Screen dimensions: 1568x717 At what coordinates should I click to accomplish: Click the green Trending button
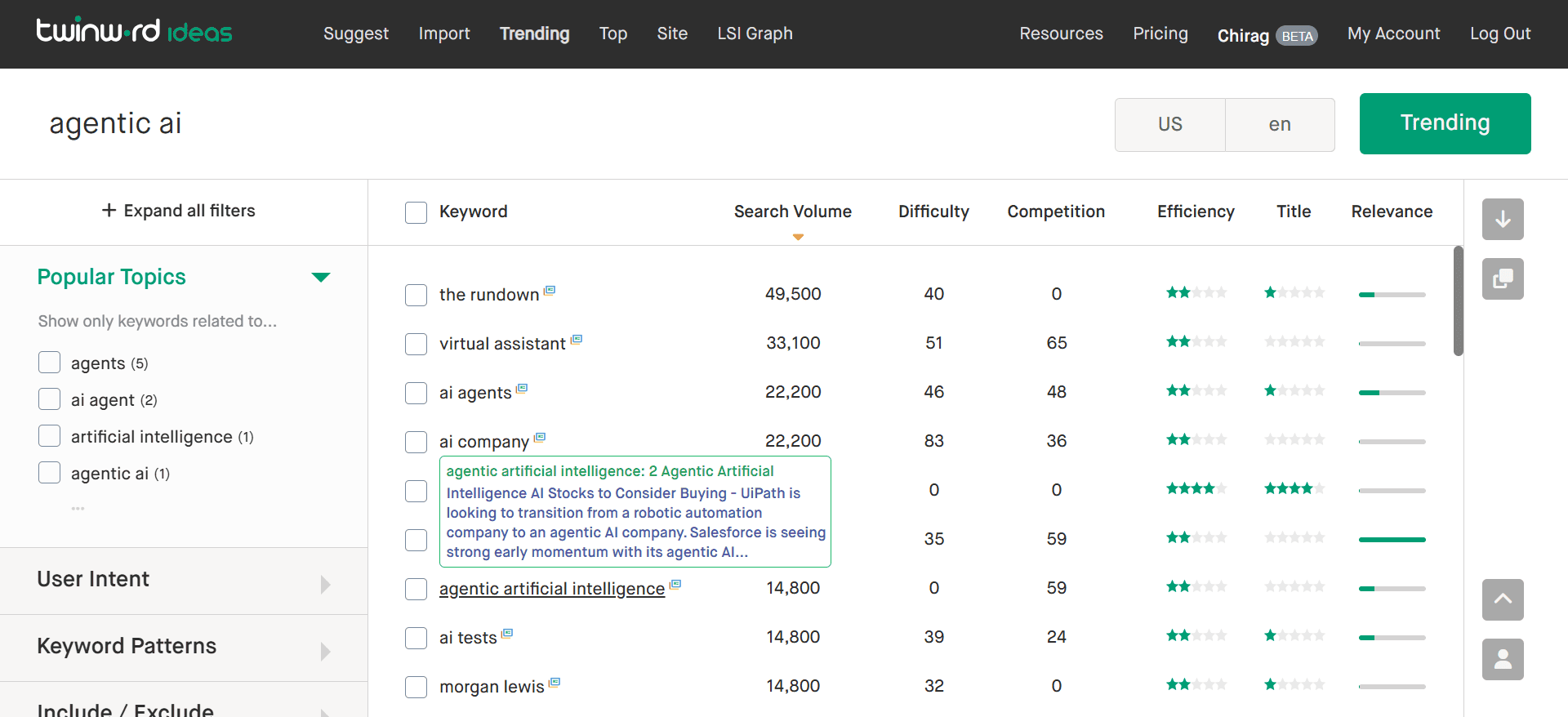point(1445,123)
